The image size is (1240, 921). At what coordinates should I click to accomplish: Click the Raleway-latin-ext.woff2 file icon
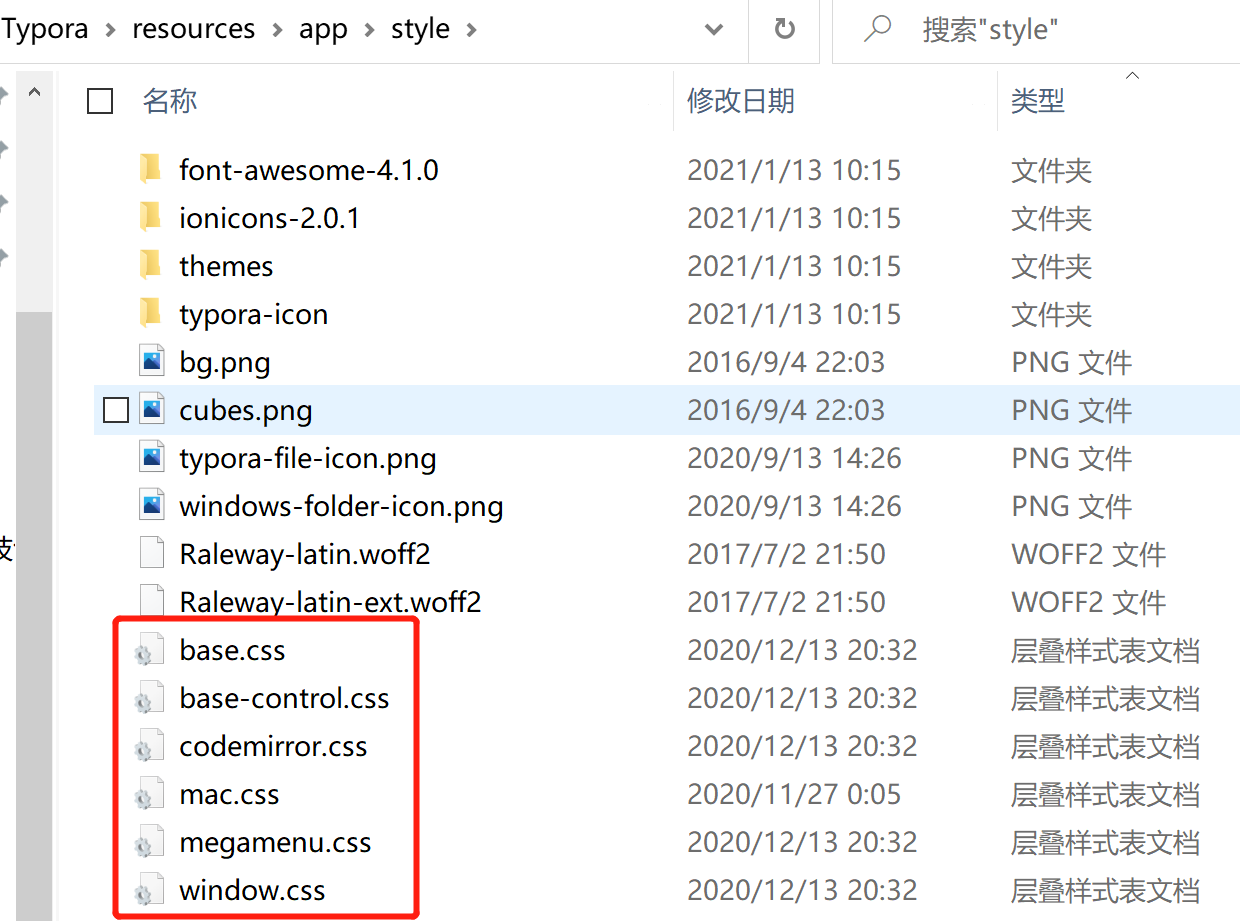(151, 601)
